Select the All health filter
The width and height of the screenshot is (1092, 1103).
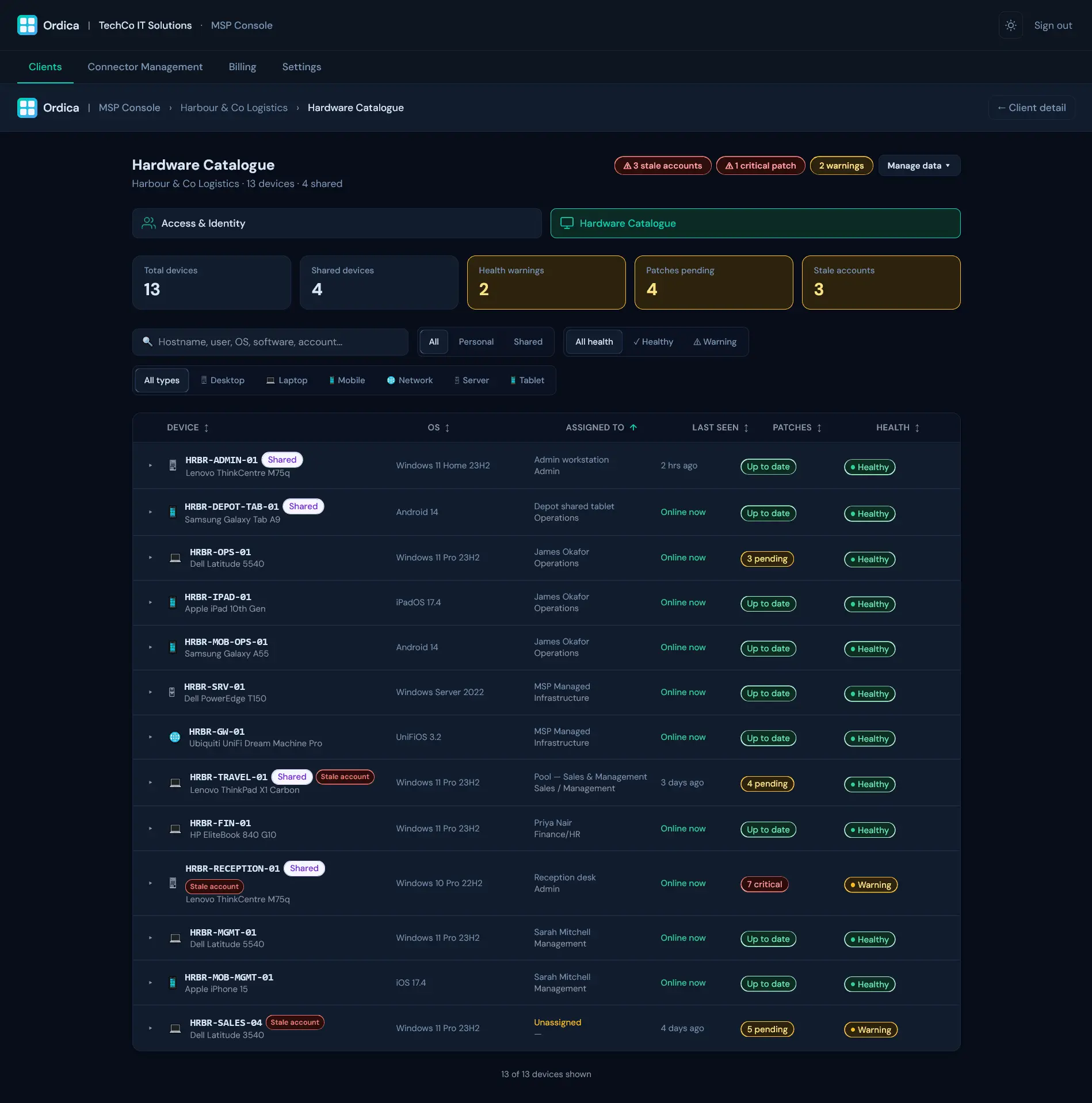(594, 342)
